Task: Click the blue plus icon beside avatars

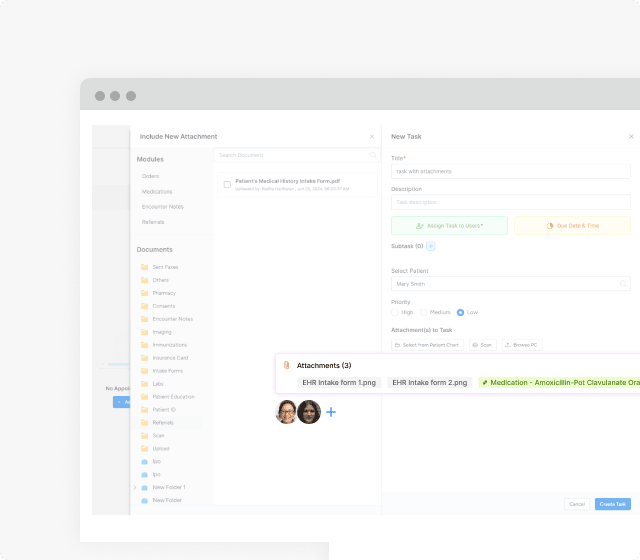Action: tap(331, 412)
